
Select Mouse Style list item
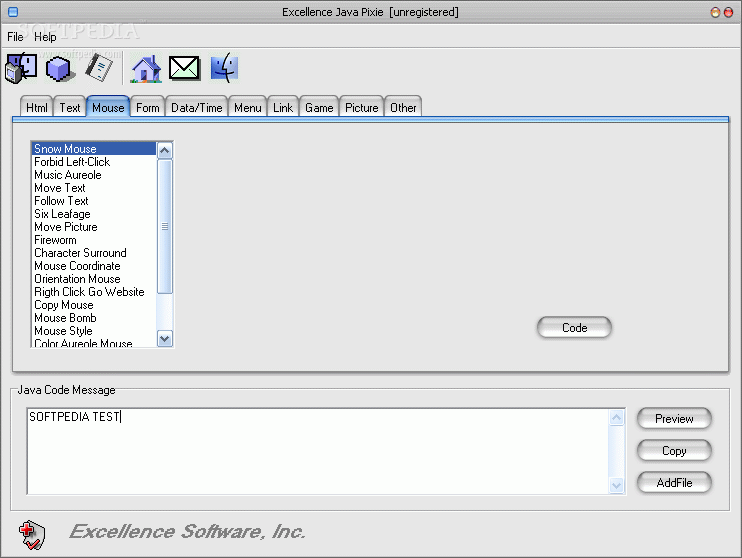click(x=94, y=331)
